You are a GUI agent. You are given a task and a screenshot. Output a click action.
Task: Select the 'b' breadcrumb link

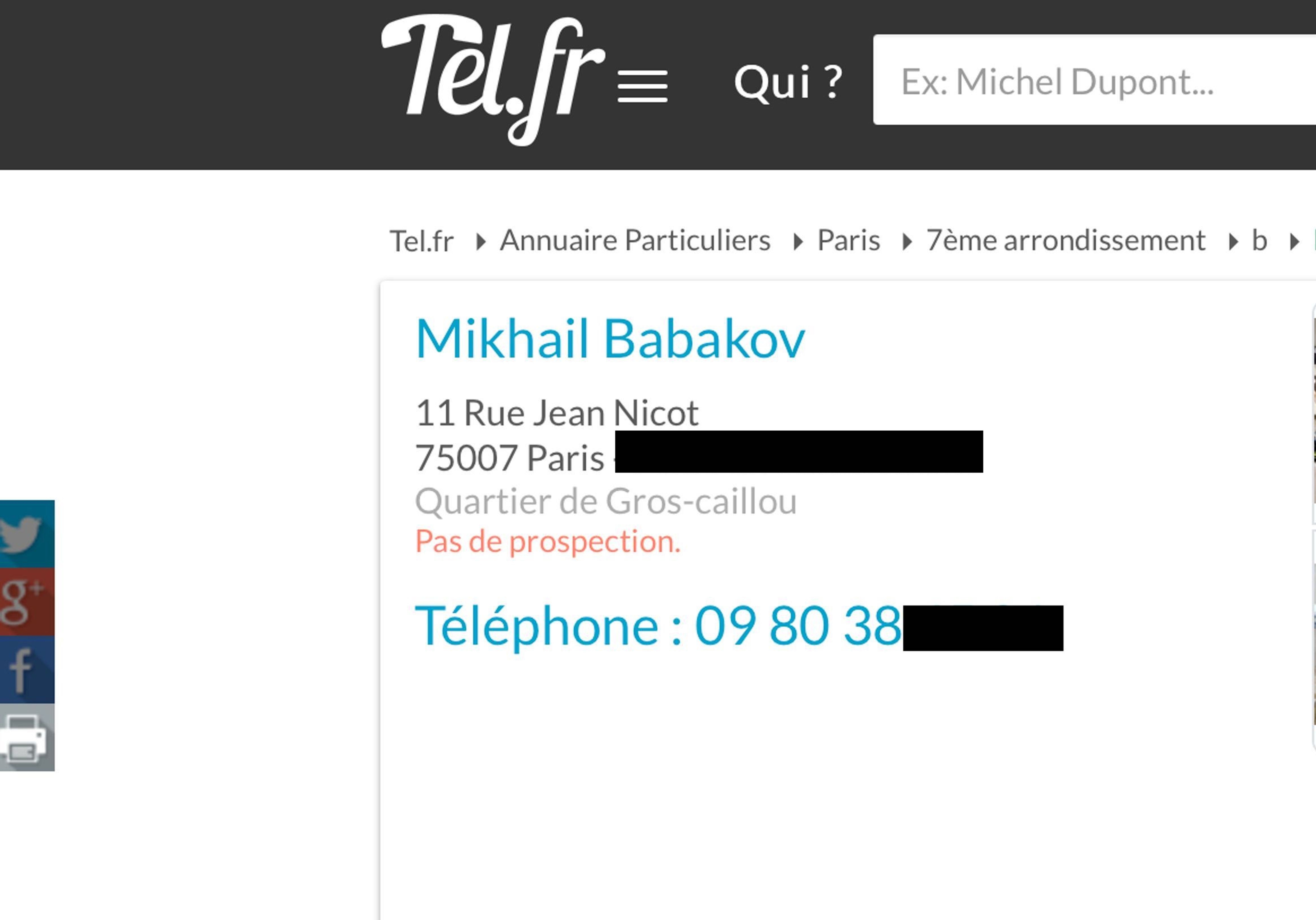coord(1259,241)
